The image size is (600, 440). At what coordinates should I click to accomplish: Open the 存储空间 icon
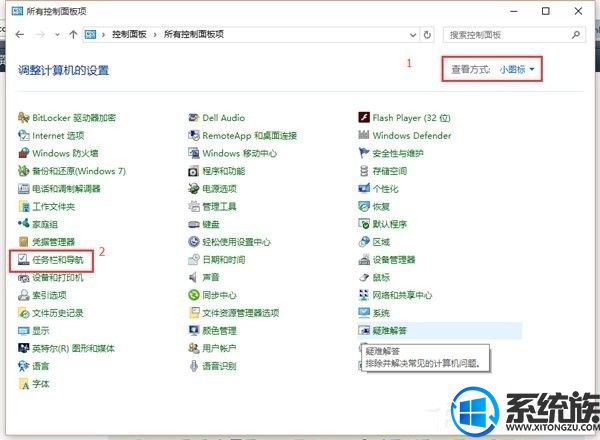[364, 171]
